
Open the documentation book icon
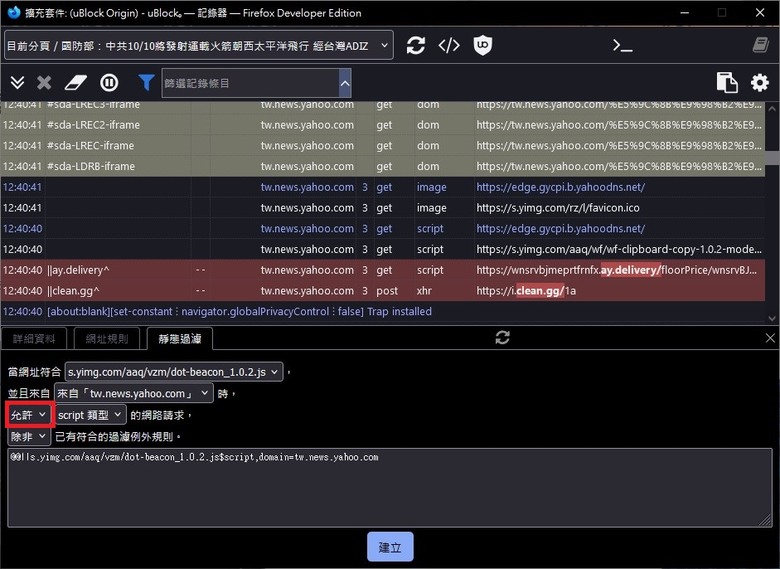(761, 45)
